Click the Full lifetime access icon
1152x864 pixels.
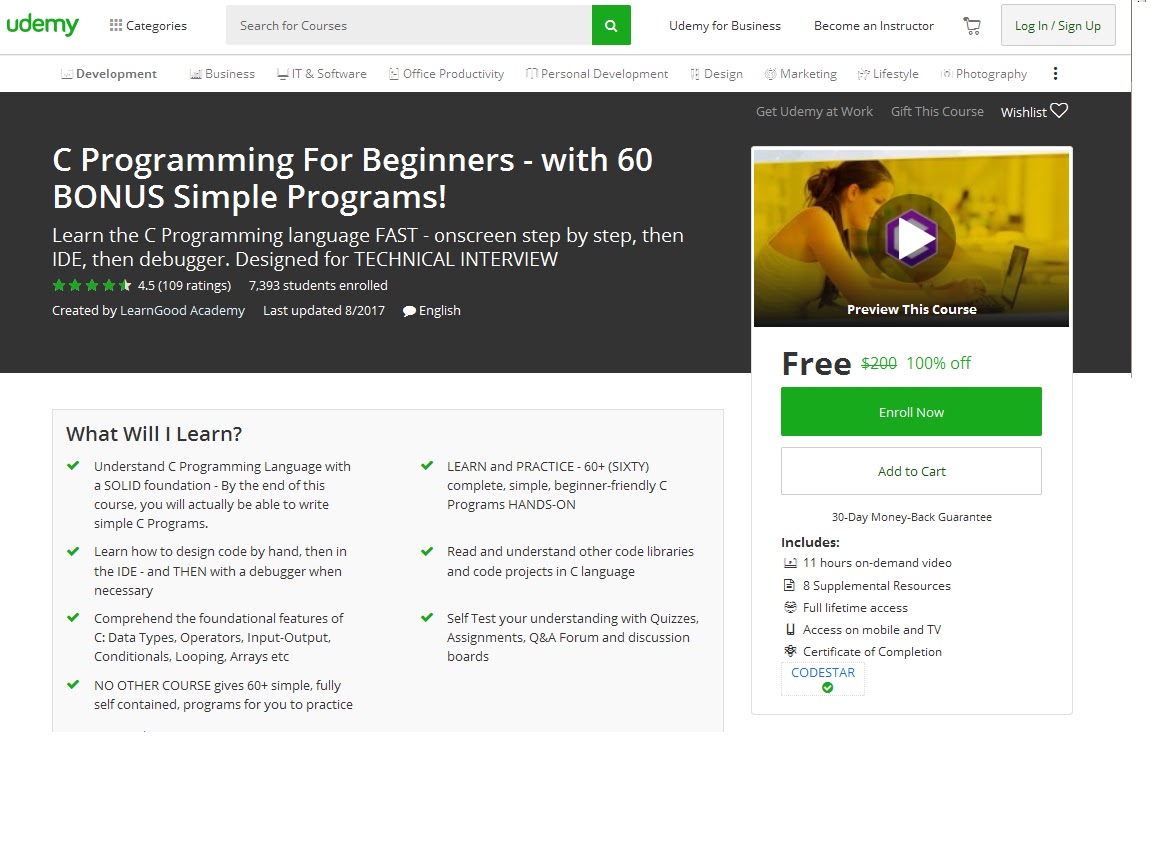791,608
